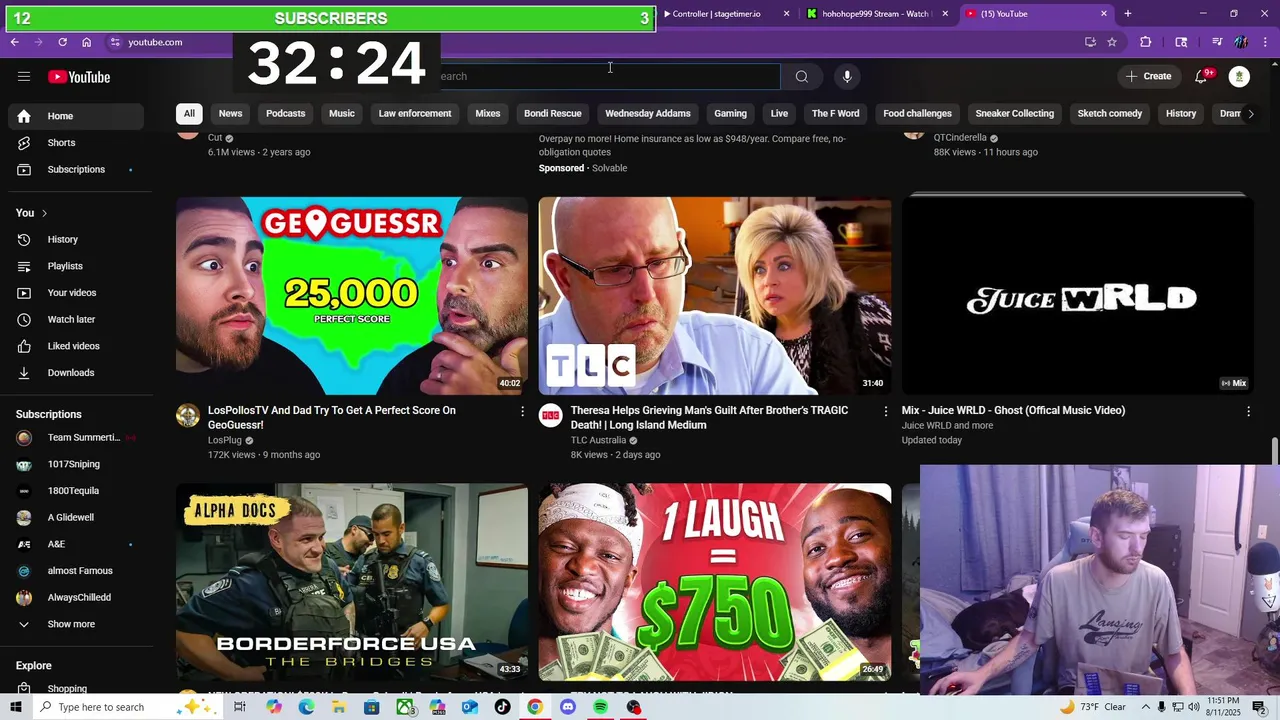This screenshot has width=1280, height=720.
Task: Activate voice search microphone
Action: pos(847,76)
